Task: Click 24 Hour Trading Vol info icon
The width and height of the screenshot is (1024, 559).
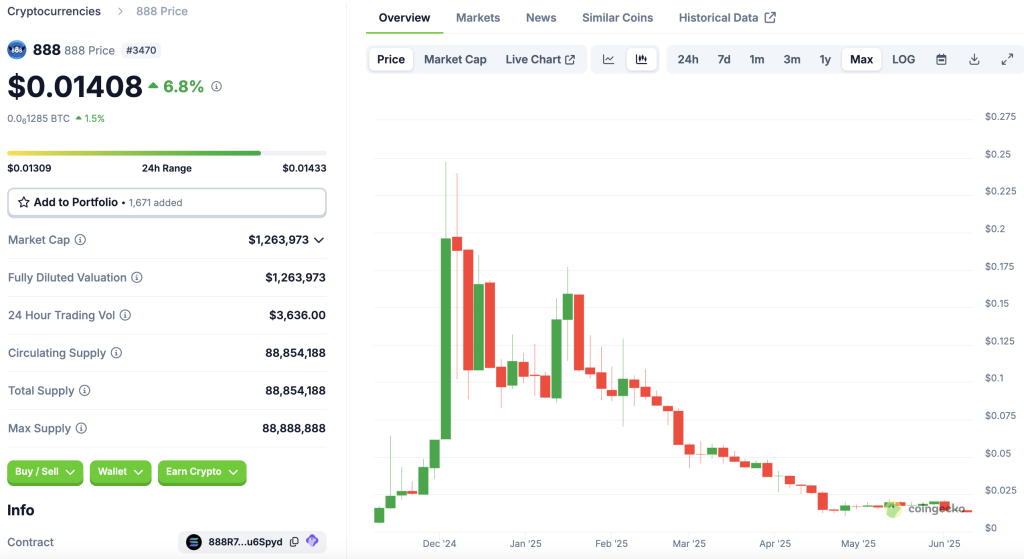Action: click(x=125, y=315)
